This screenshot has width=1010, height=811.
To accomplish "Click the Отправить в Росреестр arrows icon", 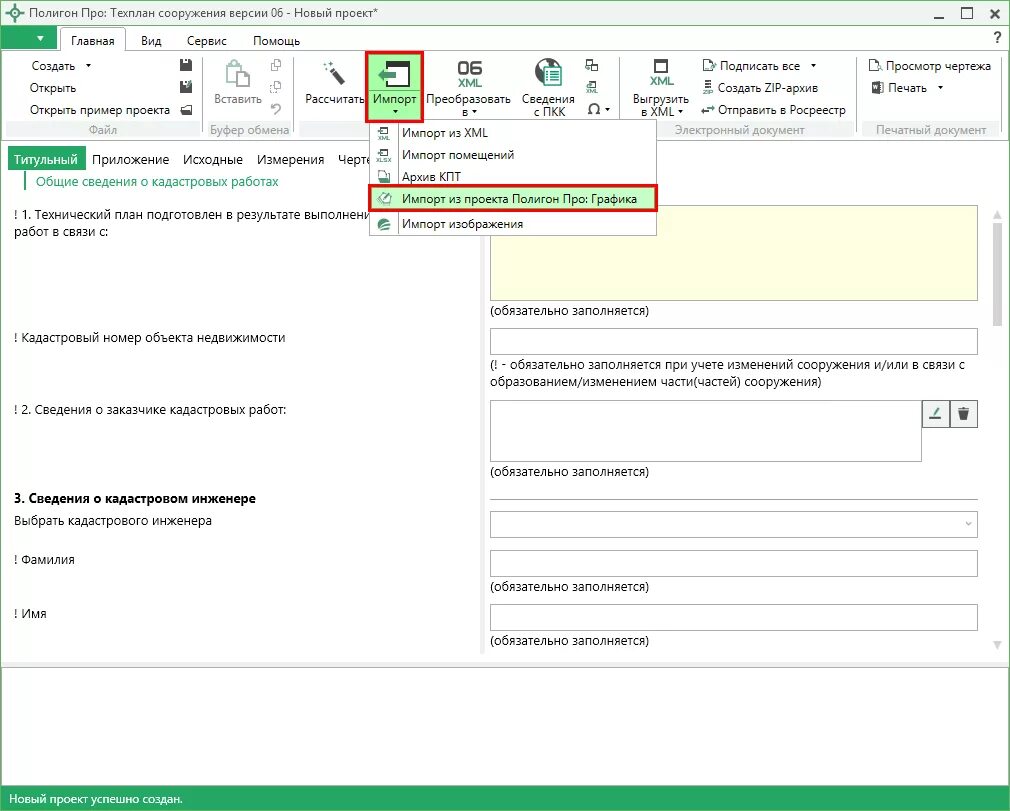I will coord(708,110).
